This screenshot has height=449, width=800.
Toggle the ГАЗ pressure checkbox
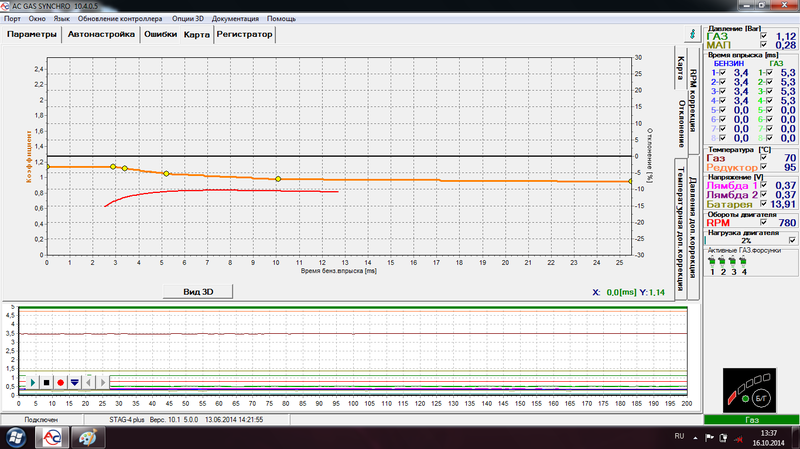pos(765,36)
